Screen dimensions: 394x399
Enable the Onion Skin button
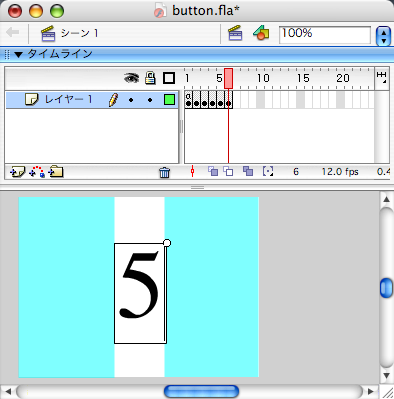(x=213, y=171)
